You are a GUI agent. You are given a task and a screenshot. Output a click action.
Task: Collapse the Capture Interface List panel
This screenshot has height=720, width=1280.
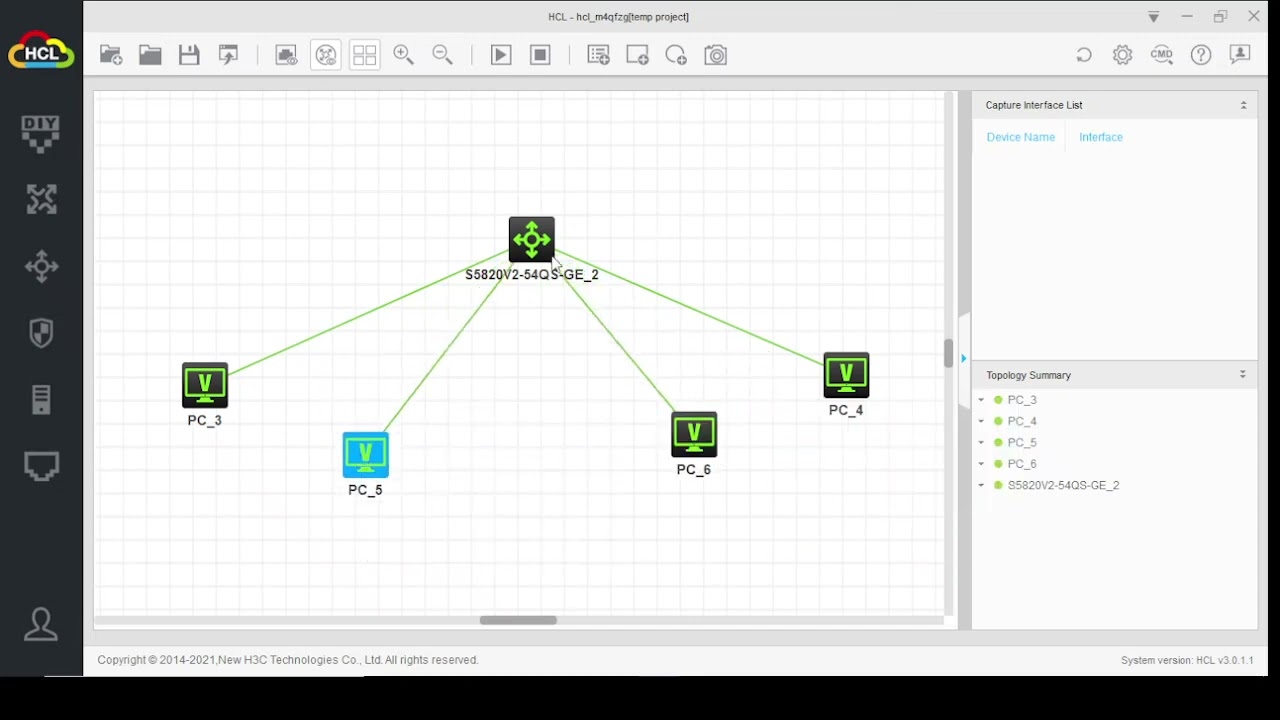tap(1243, 105)
